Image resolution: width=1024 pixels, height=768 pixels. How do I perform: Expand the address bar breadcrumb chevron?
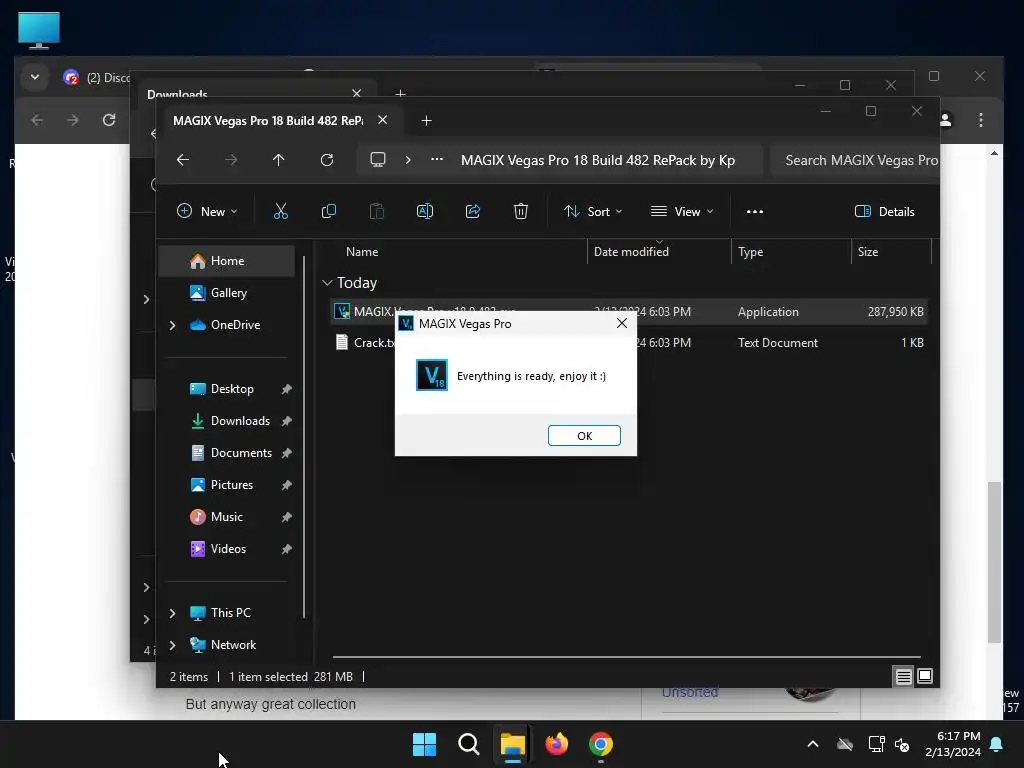tap(408, 160)
